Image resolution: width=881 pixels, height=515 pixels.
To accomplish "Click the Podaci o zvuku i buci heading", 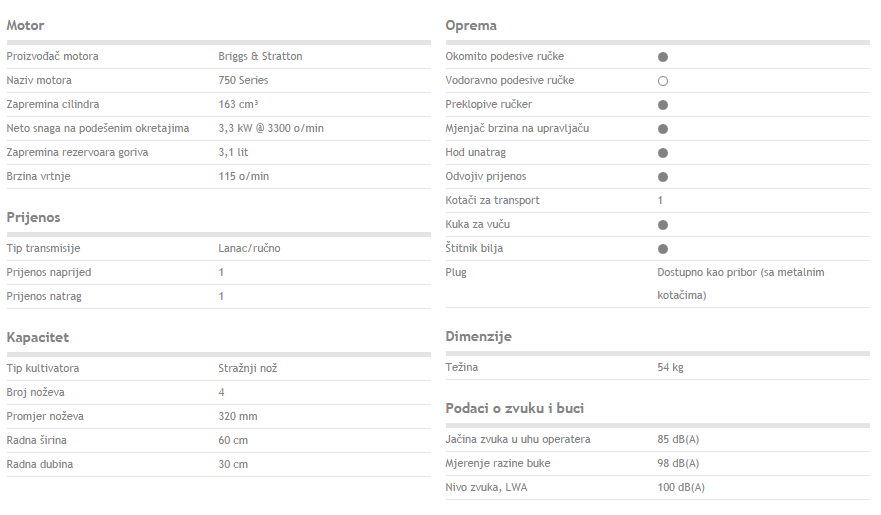I will 515,408.
